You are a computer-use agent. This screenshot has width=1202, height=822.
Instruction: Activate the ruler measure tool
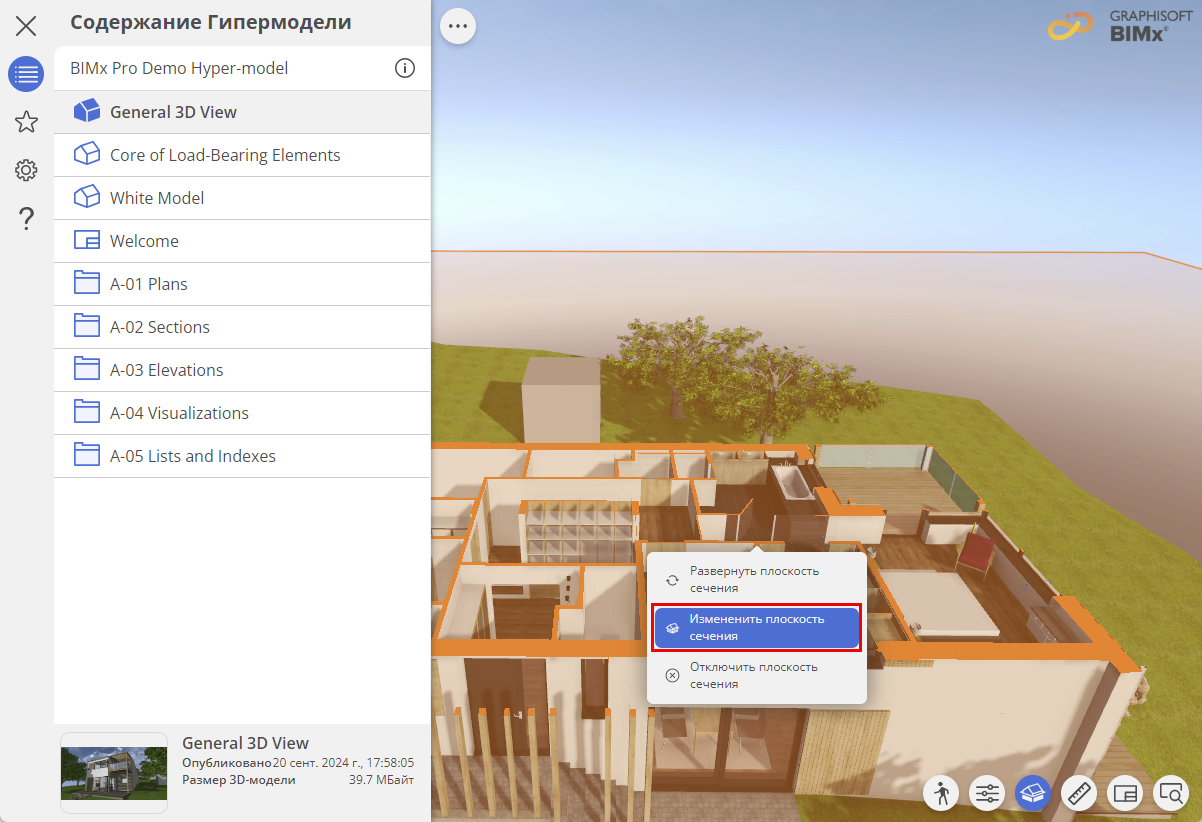tap(1079, 794)
